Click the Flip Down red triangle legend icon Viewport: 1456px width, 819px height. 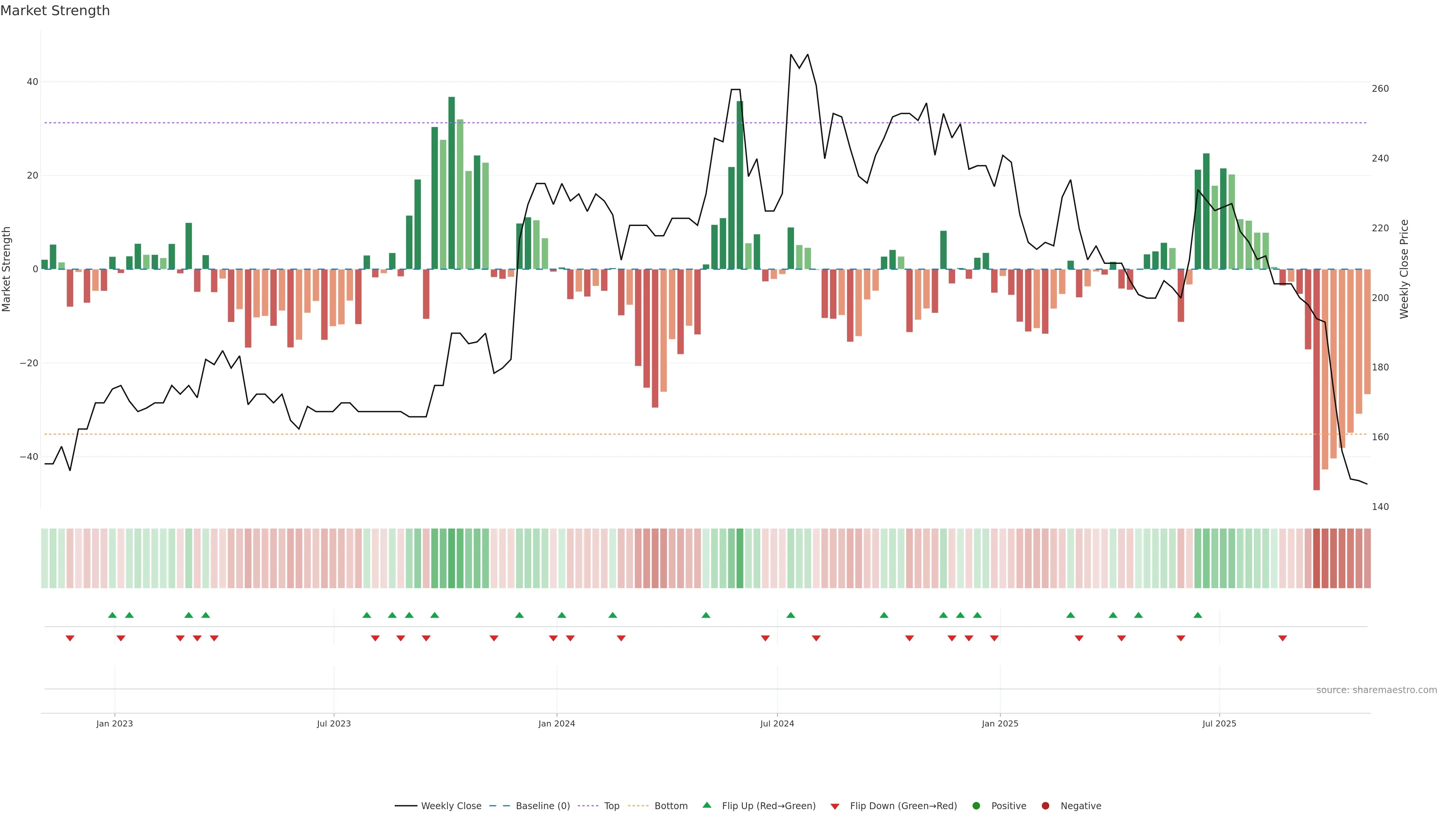point(835,806)
